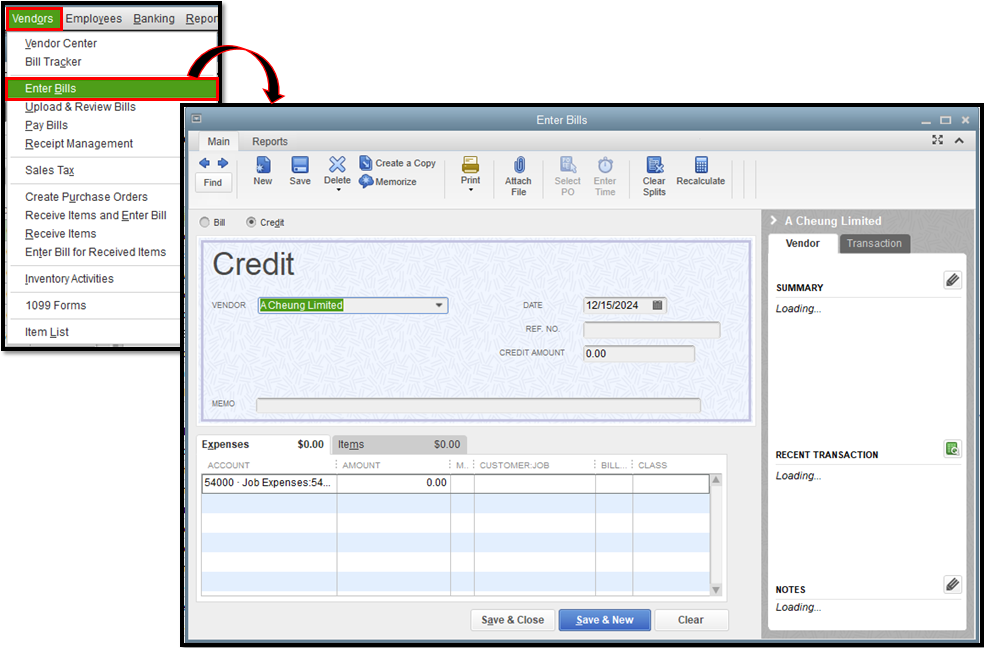Click the expense amount cell 0.00
The height and width of the screenshot is (648, 984).
click(393, 483)
